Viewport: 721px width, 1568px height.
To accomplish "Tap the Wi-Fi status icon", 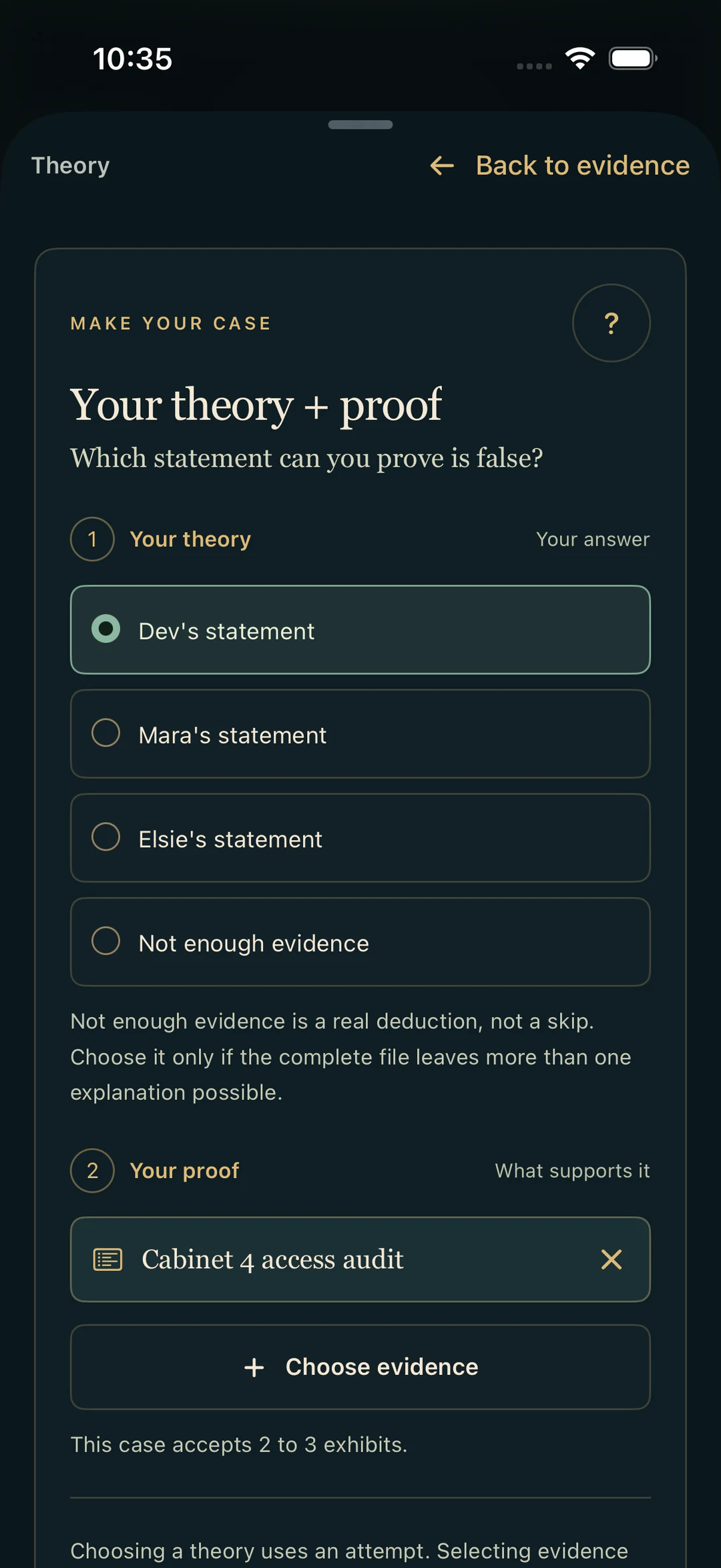I will 580,59.
